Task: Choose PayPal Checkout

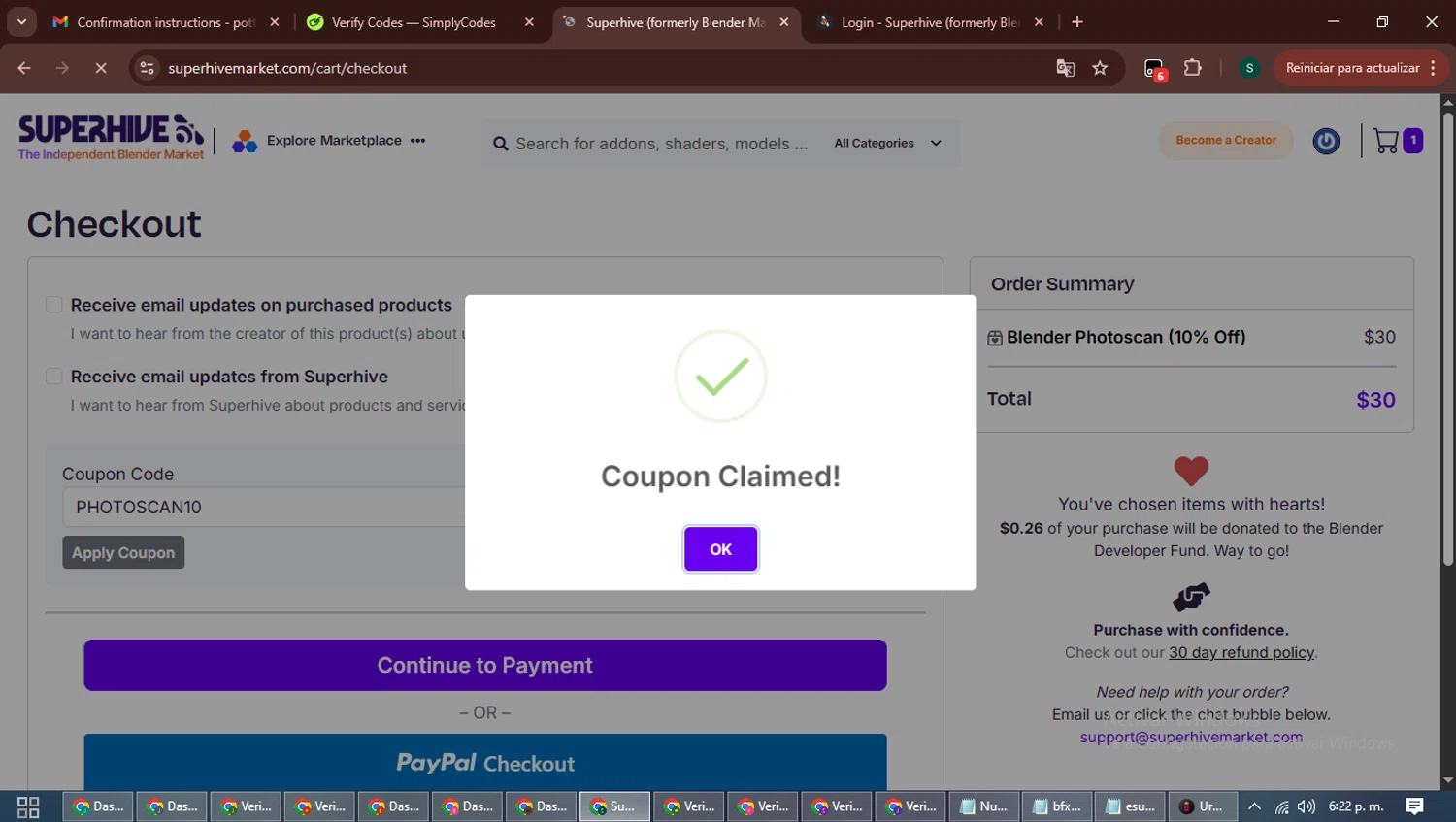Action: [485, 762]
